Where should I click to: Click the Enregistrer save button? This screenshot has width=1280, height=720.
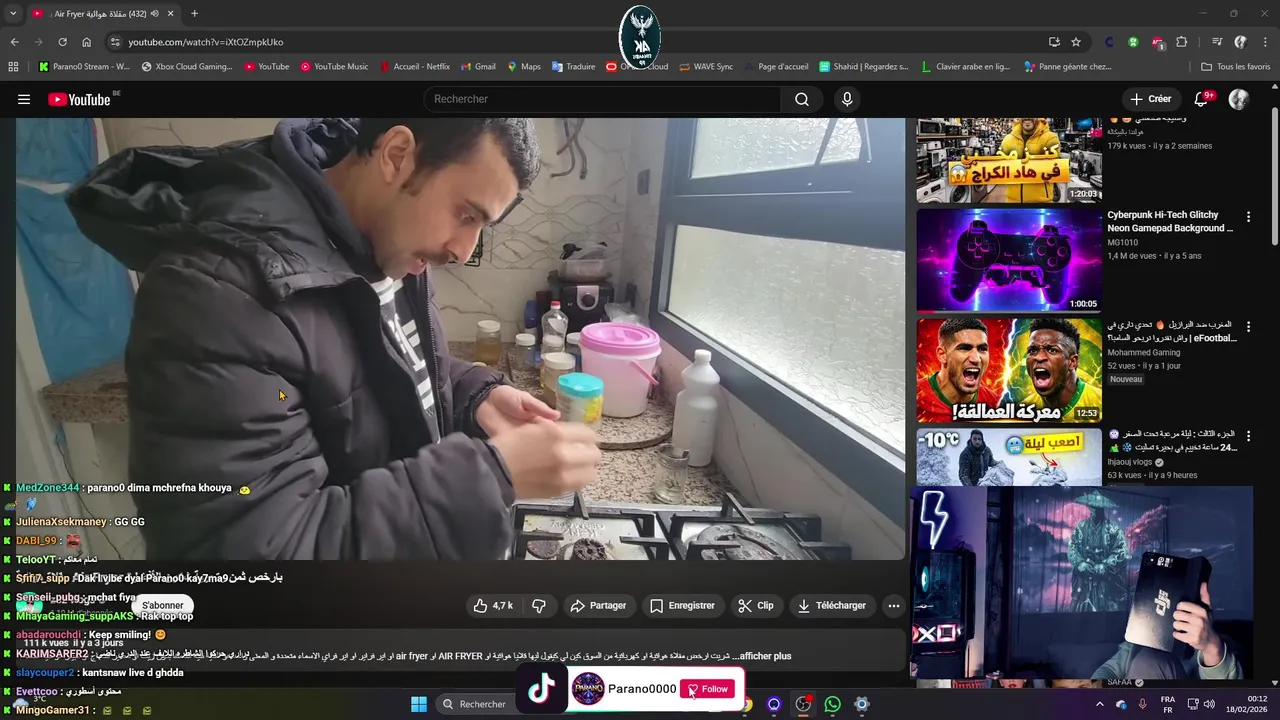pyautogui.click(x=682, y=605)
